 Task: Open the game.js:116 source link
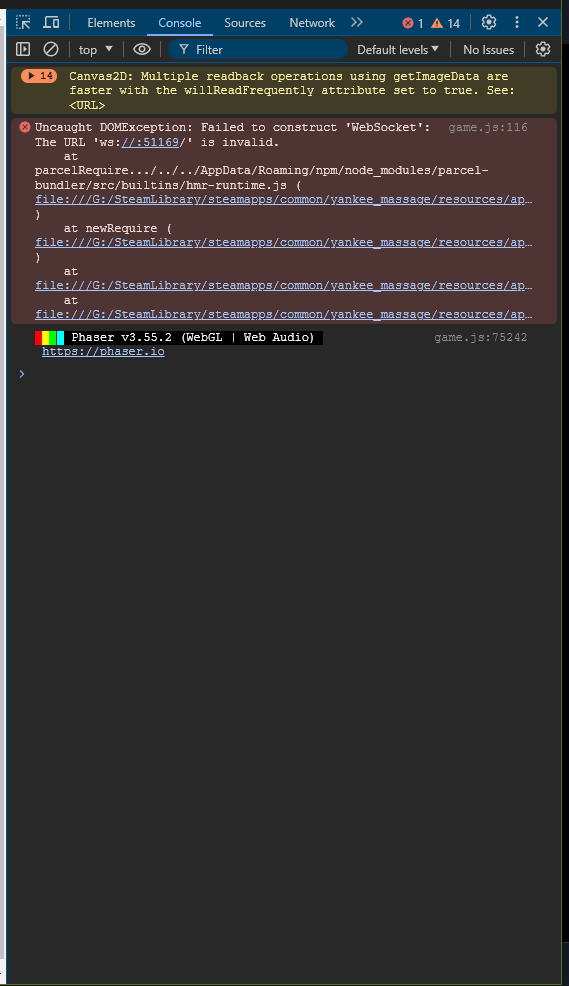(488, 128)
